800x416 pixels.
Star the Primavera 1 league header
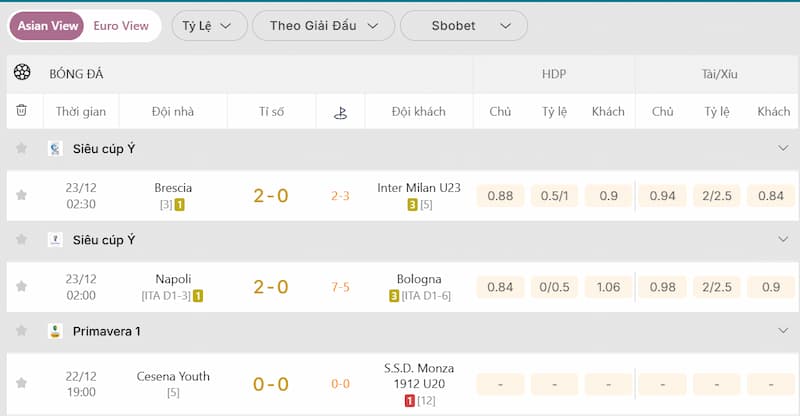point(21,331)
